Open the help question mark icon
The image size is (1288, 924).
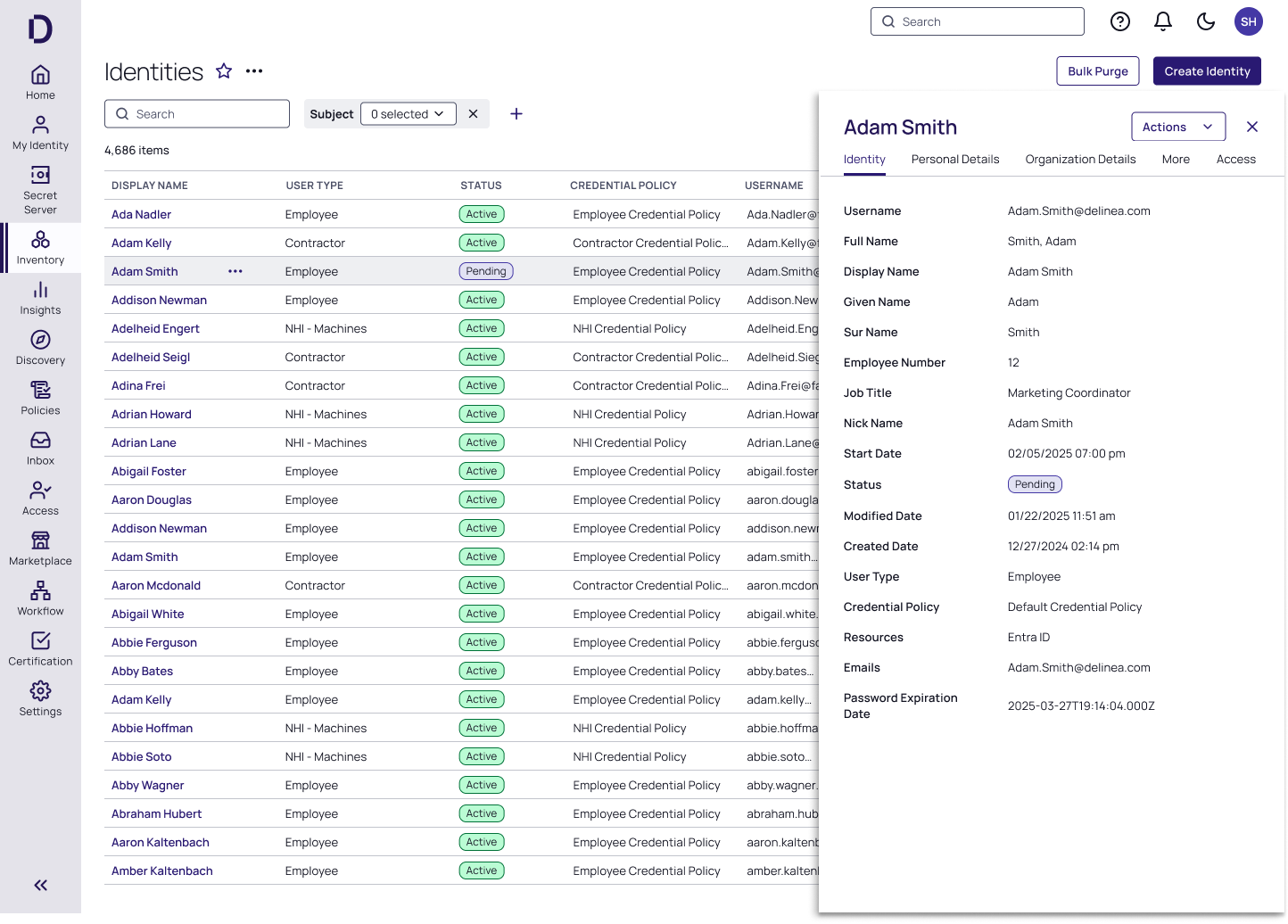1120,21
